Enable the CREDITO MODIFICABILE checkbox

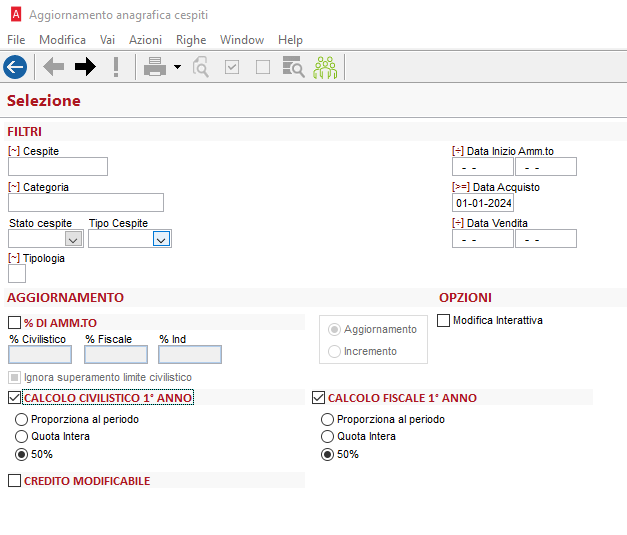[14, 481]
